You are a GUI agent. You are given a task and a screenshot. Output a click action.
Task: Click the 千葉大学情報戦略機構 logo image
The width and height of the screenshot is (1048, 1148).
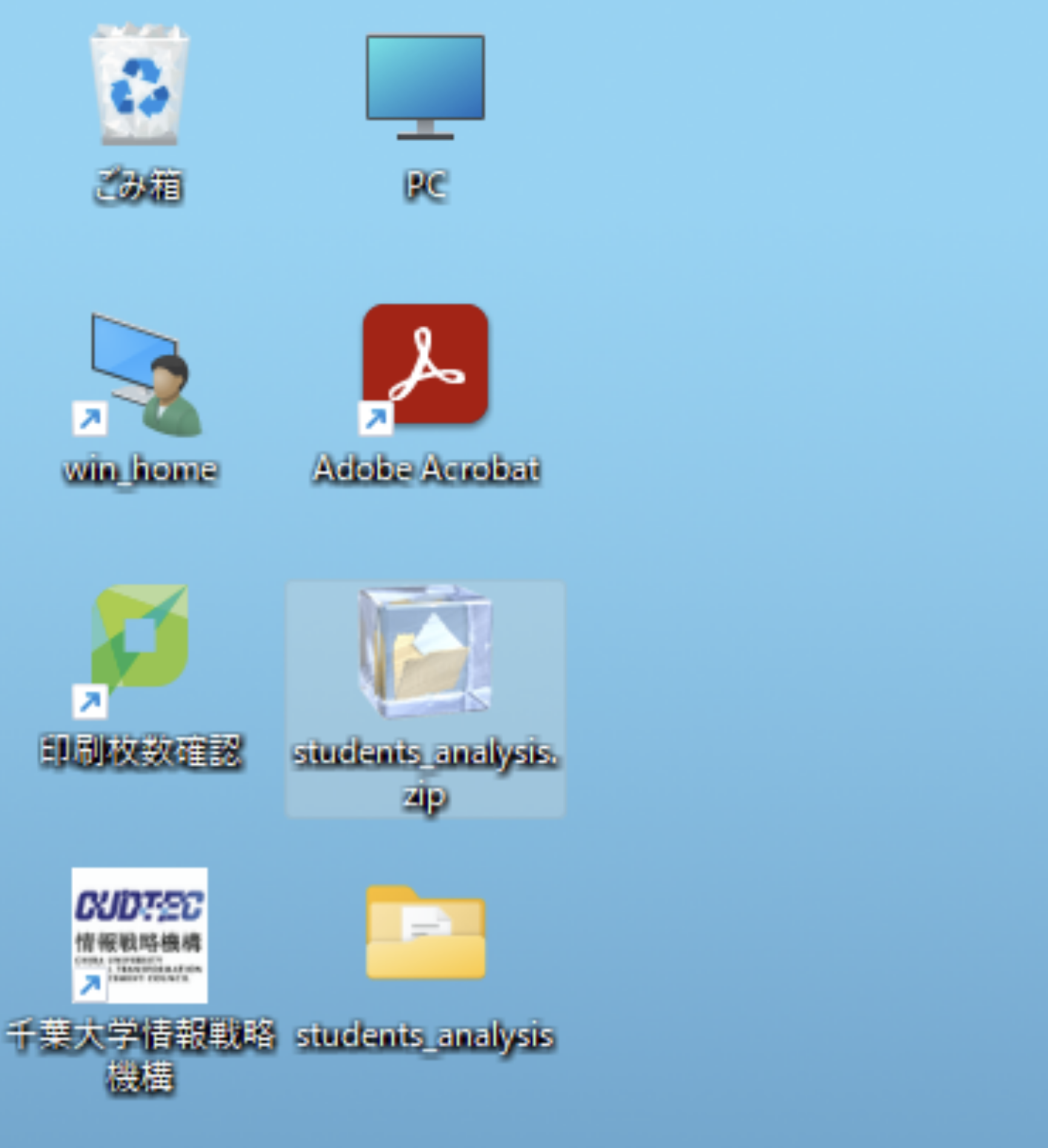click(x=139, y=934)
